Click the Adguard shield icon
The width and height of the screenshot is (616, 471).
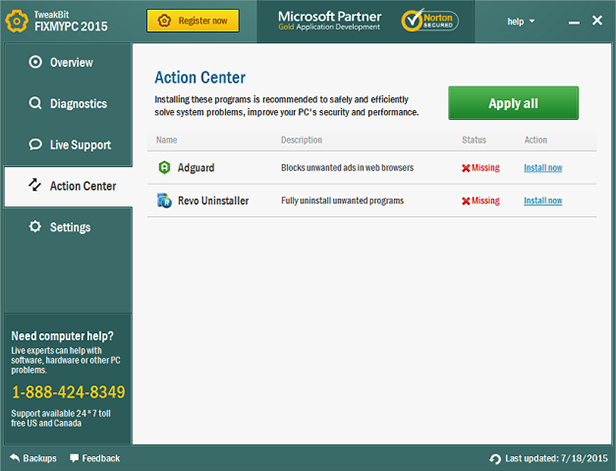point(164,167)
